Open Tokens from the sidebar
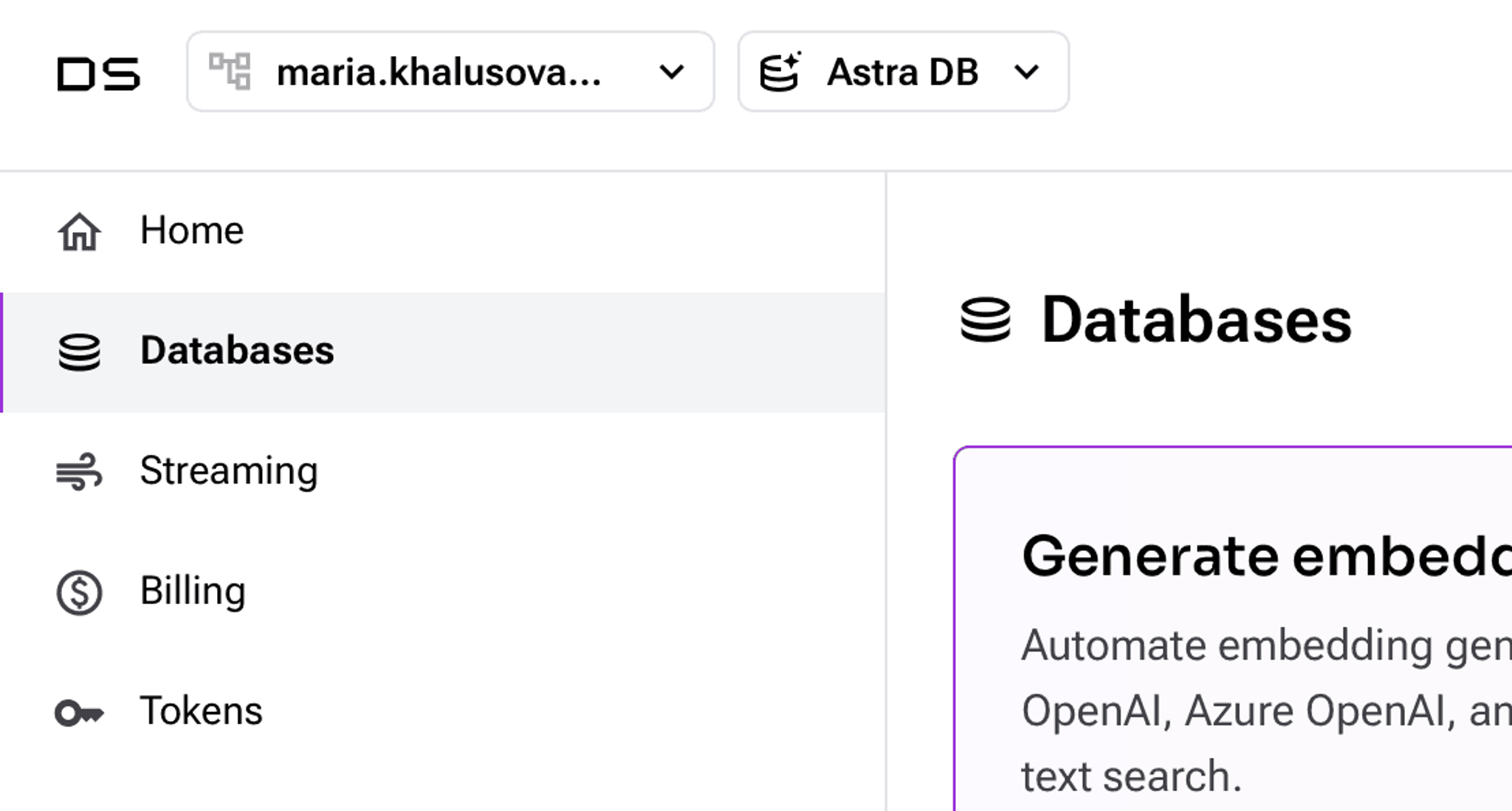The image size is (1512, 811). pyautogui.click(x=443, y=712)
